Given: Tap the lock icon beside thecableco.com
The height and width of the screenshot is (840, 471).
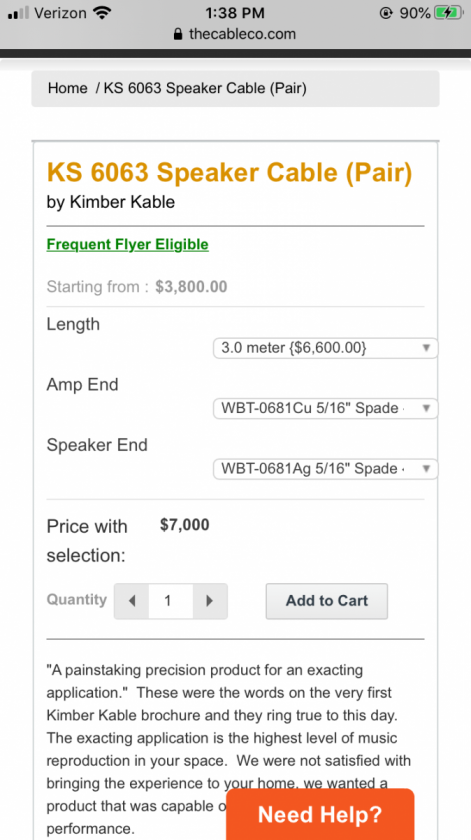Looking at the screenshot, I should coord(178,34).
